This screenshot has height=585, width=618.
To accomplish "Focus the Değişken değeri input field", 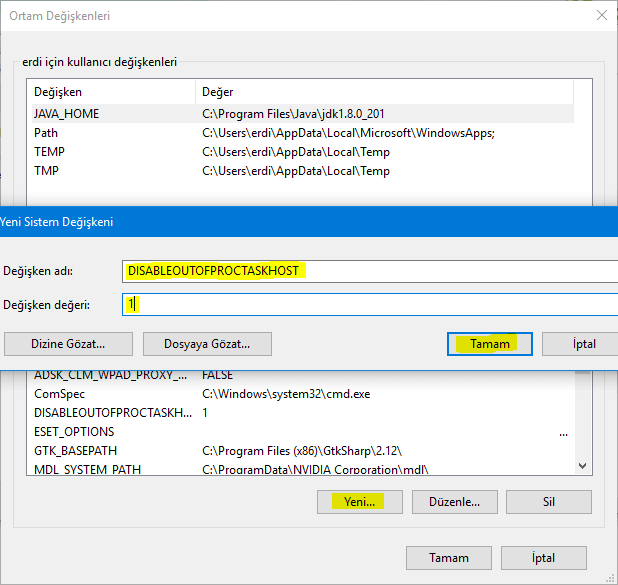I will [370, 304].
